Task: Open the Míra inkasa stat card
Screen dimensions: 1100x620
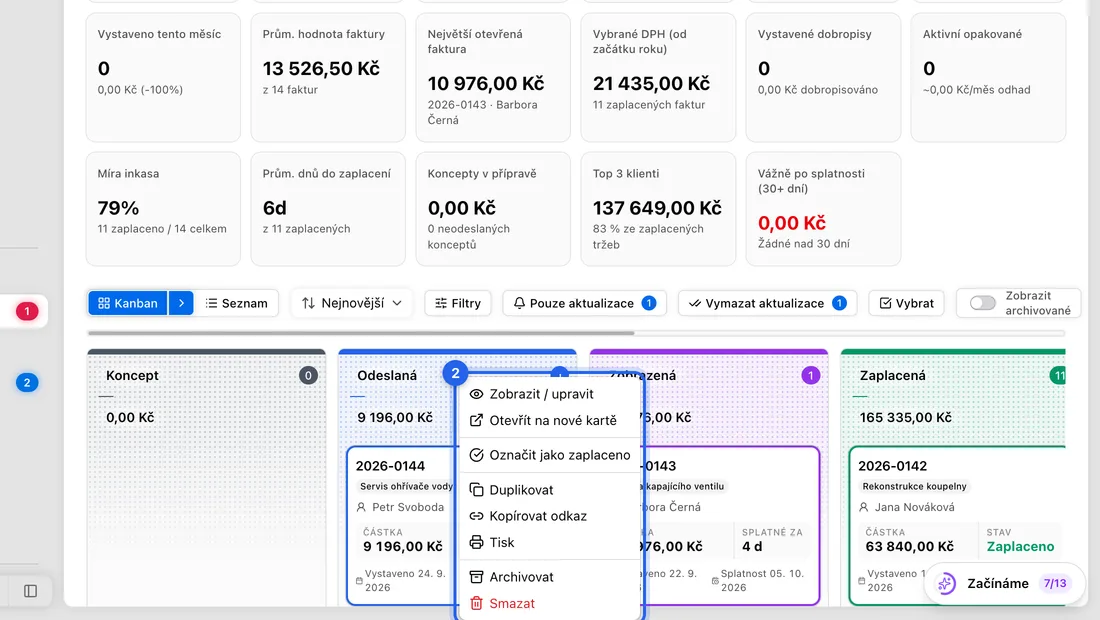Action: tap(163, 209)
